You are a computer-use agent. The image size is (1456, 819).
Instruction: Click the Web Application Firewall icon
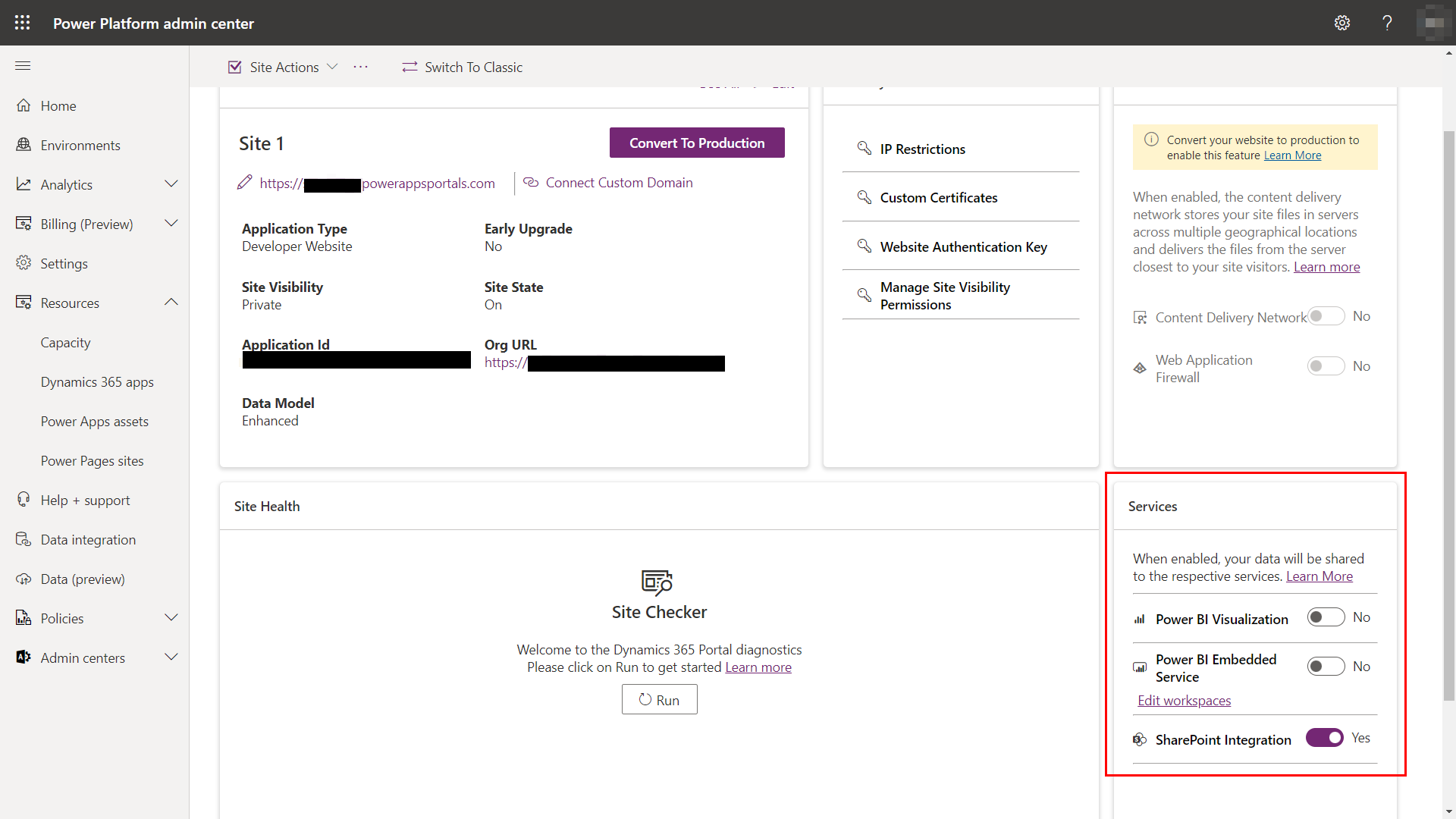tap(1140, 367)
